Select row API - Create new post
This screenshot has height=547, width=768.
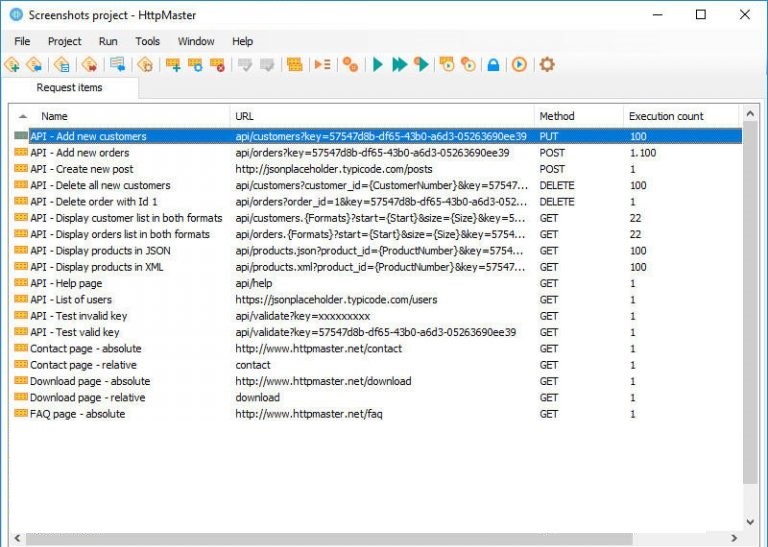click(x=377, y=169)
